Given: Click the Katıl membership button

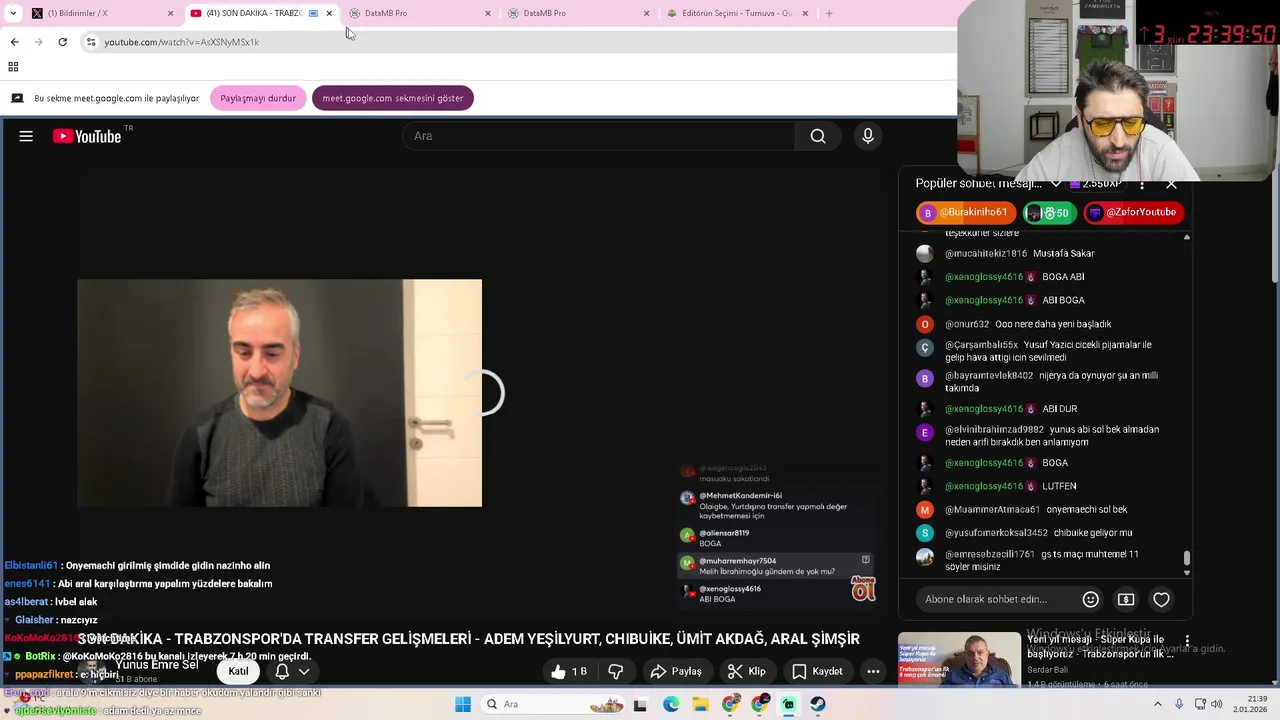Looking at the screenshot, I should [238, 671].
